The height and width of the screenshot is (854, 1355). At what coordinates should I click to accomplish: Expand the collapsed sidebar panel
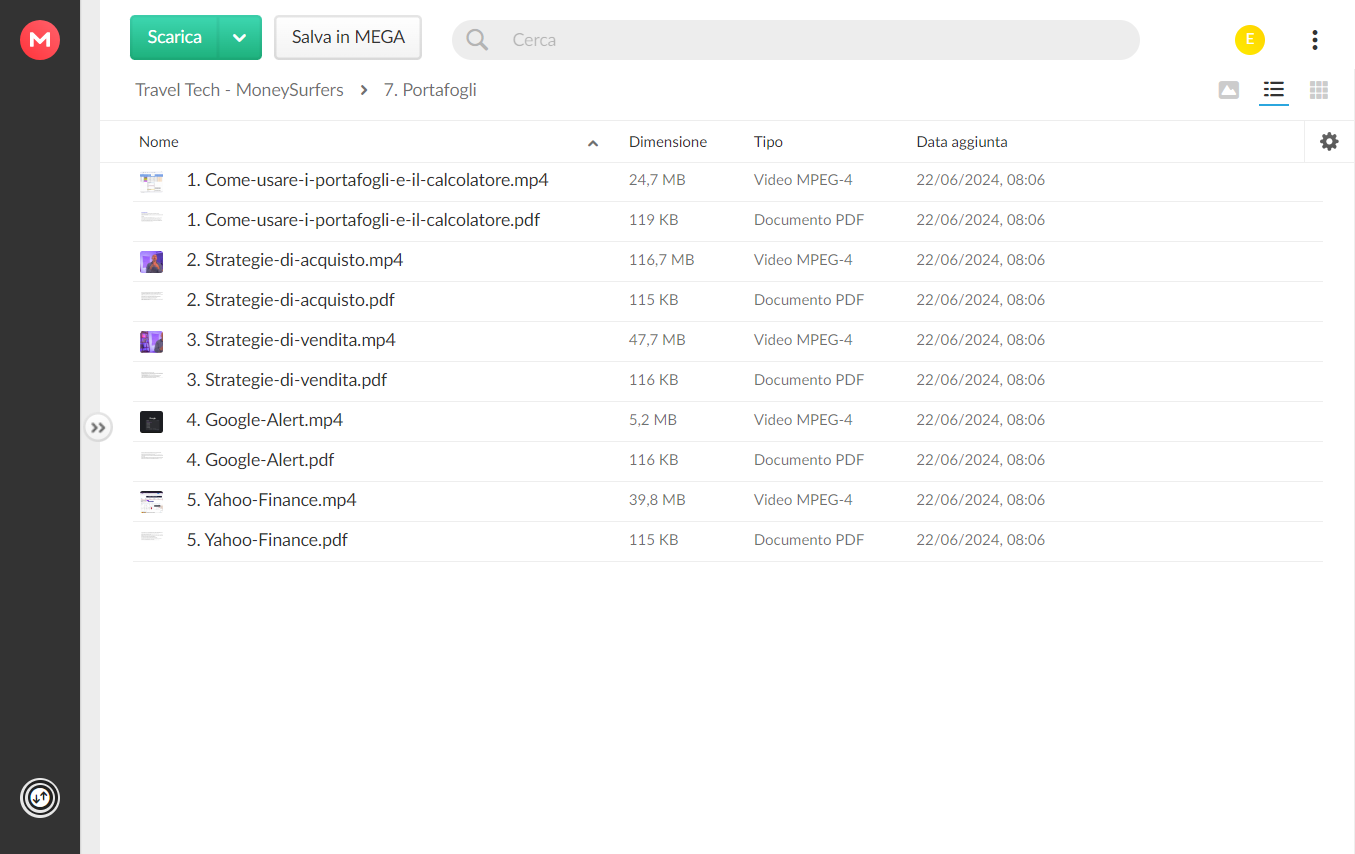pos(97,428)
